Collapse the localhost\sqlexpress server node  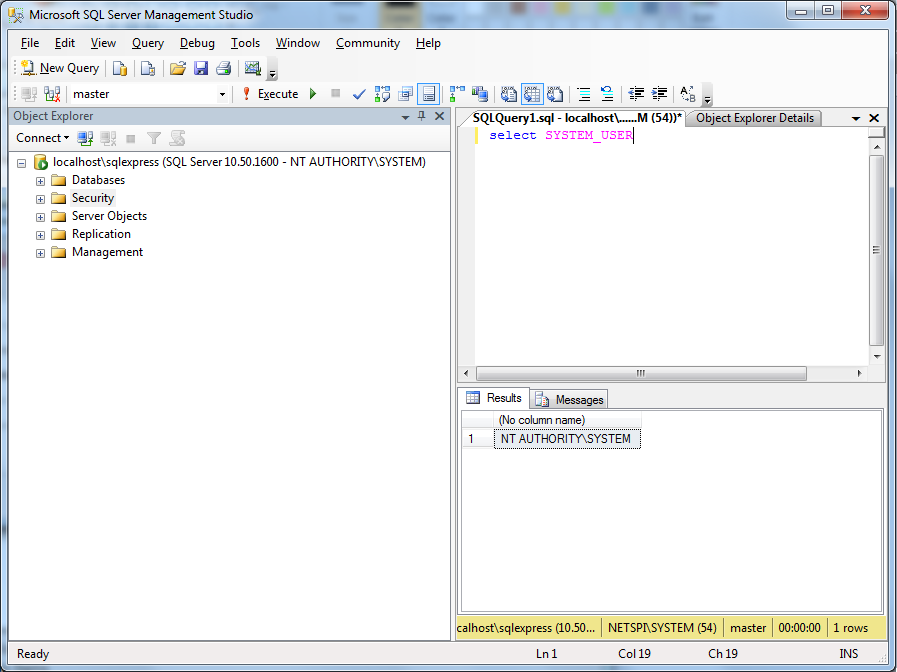(22, 163)
